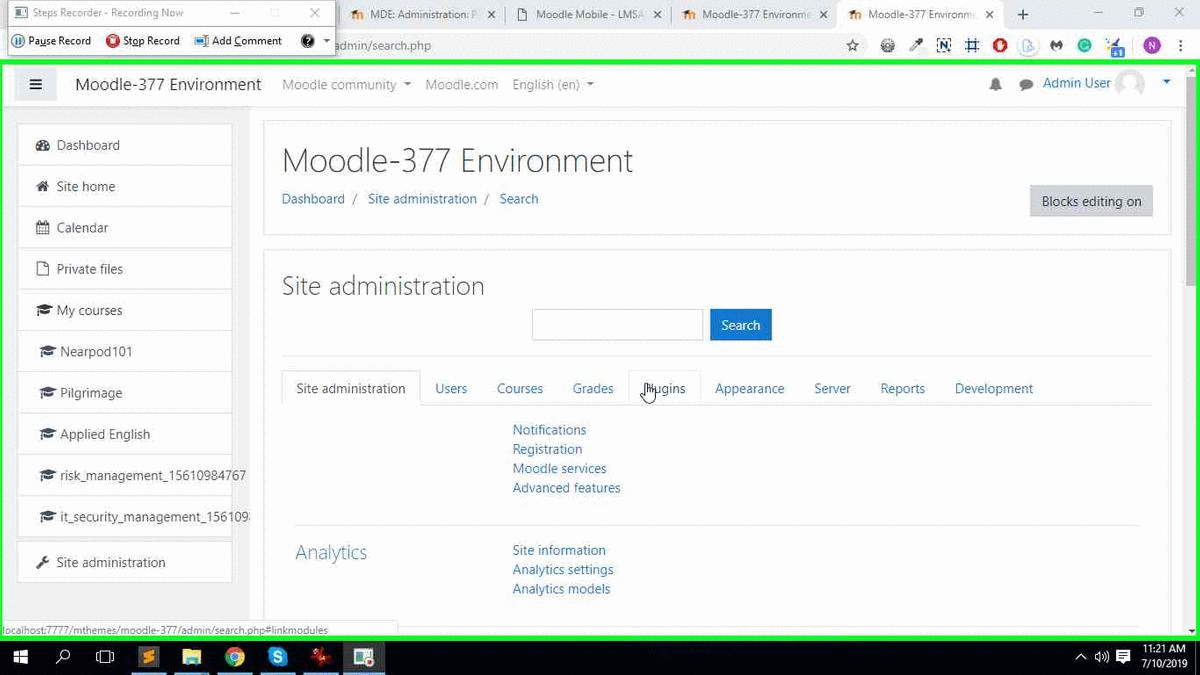Click the Search button
The width and height of the screenshot is (1200, 675).
coord(741,325)
